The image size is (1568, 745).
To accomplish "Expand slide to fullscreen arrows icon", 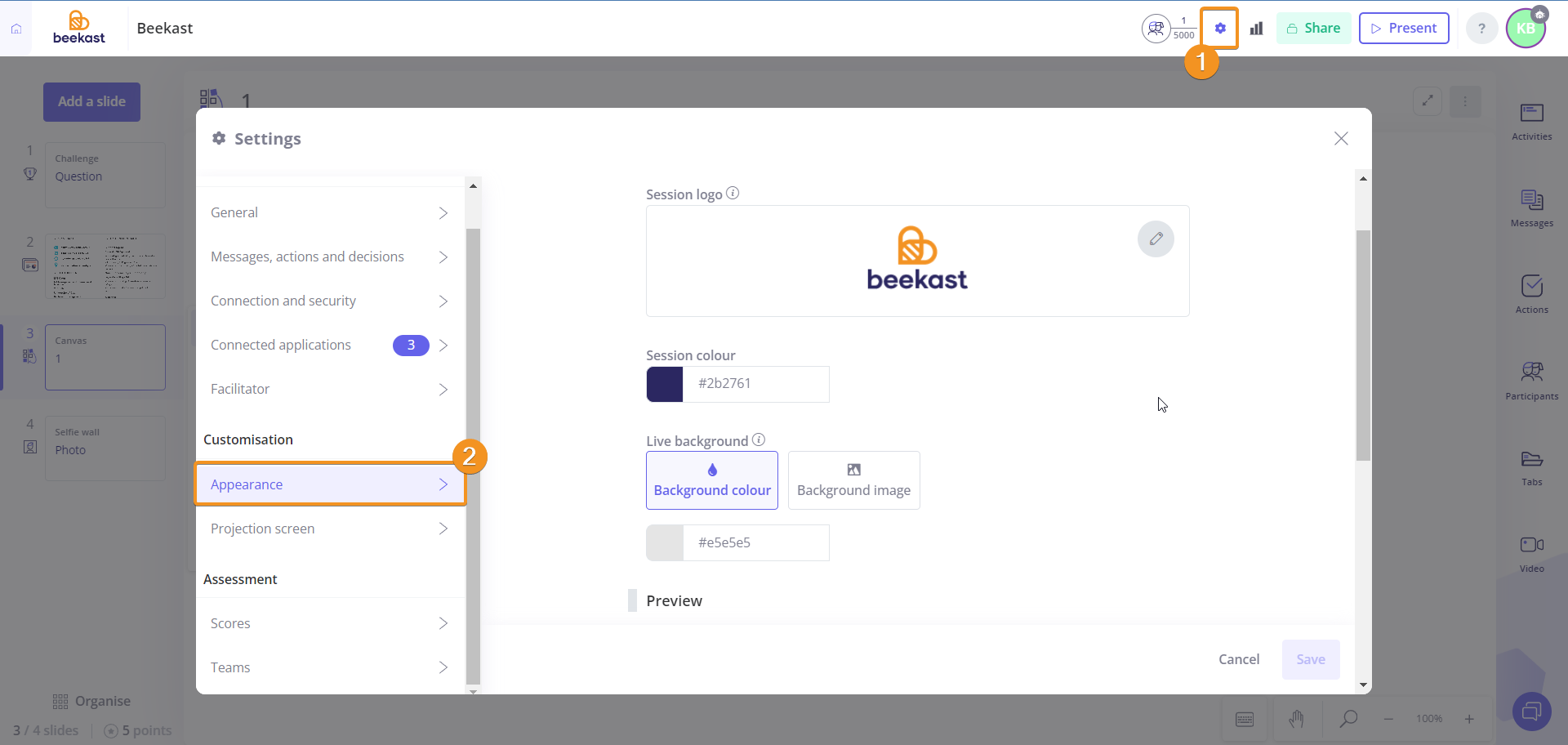I will (x=1428, y=101).
